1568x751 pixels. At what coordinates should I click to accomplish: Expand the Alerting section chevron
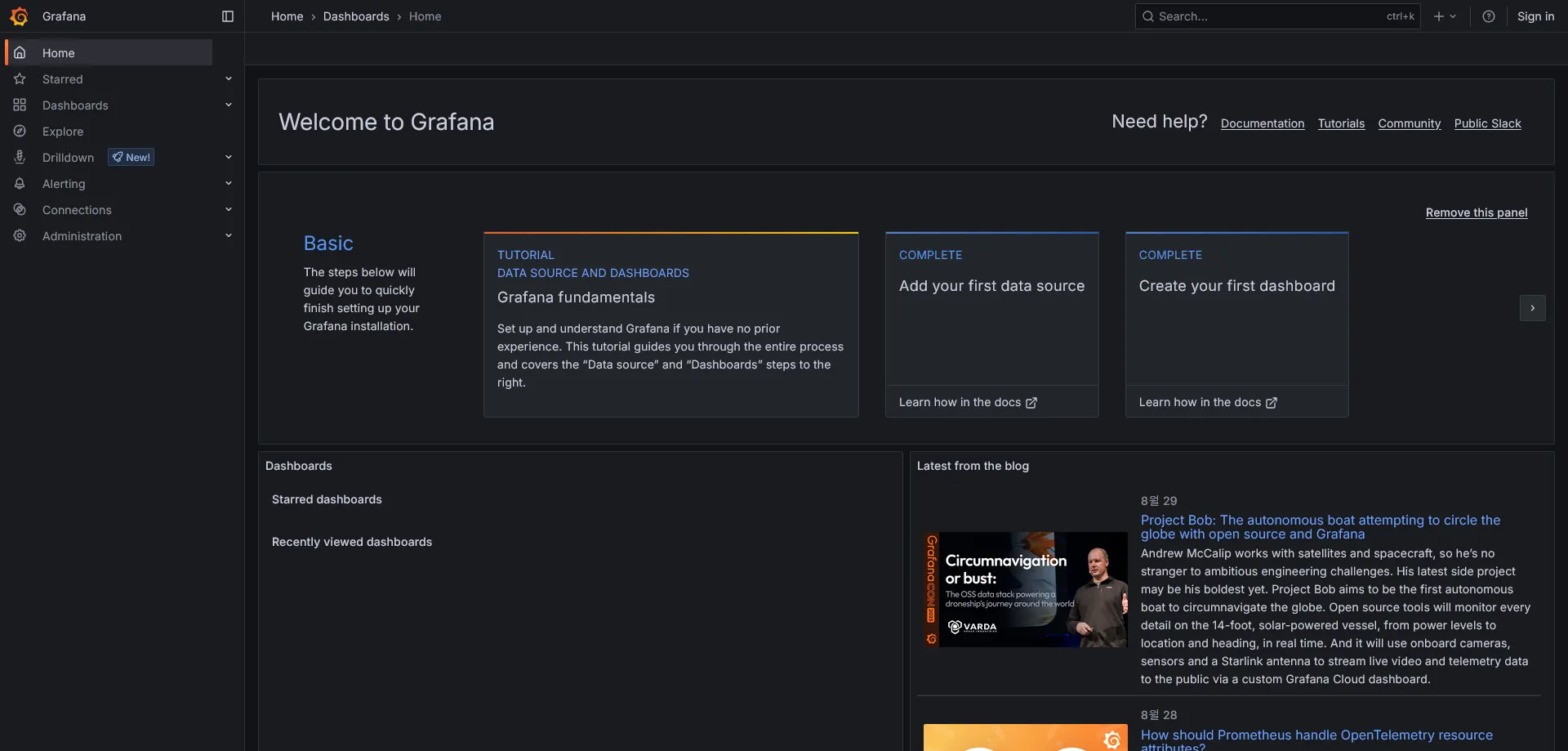tap(229, 183)
